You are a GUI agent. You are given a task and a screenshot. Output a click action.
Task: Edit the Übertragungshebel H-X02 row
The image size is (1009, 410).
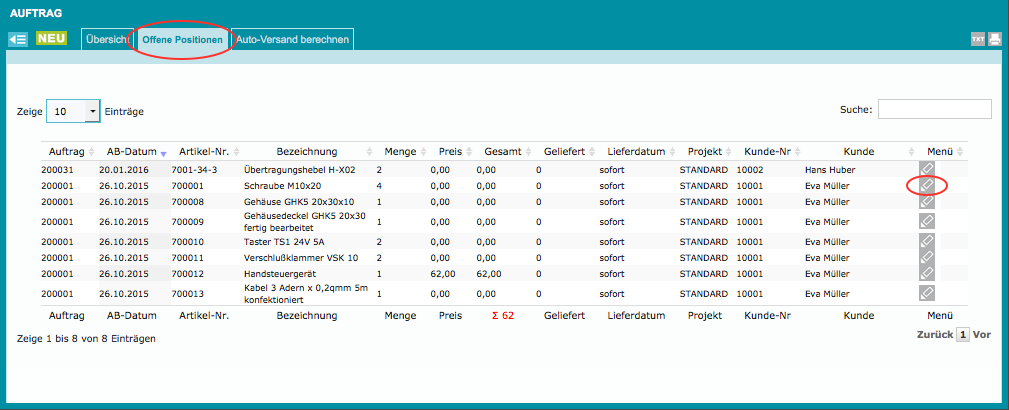pyautogui.click(x=927, y=169)
